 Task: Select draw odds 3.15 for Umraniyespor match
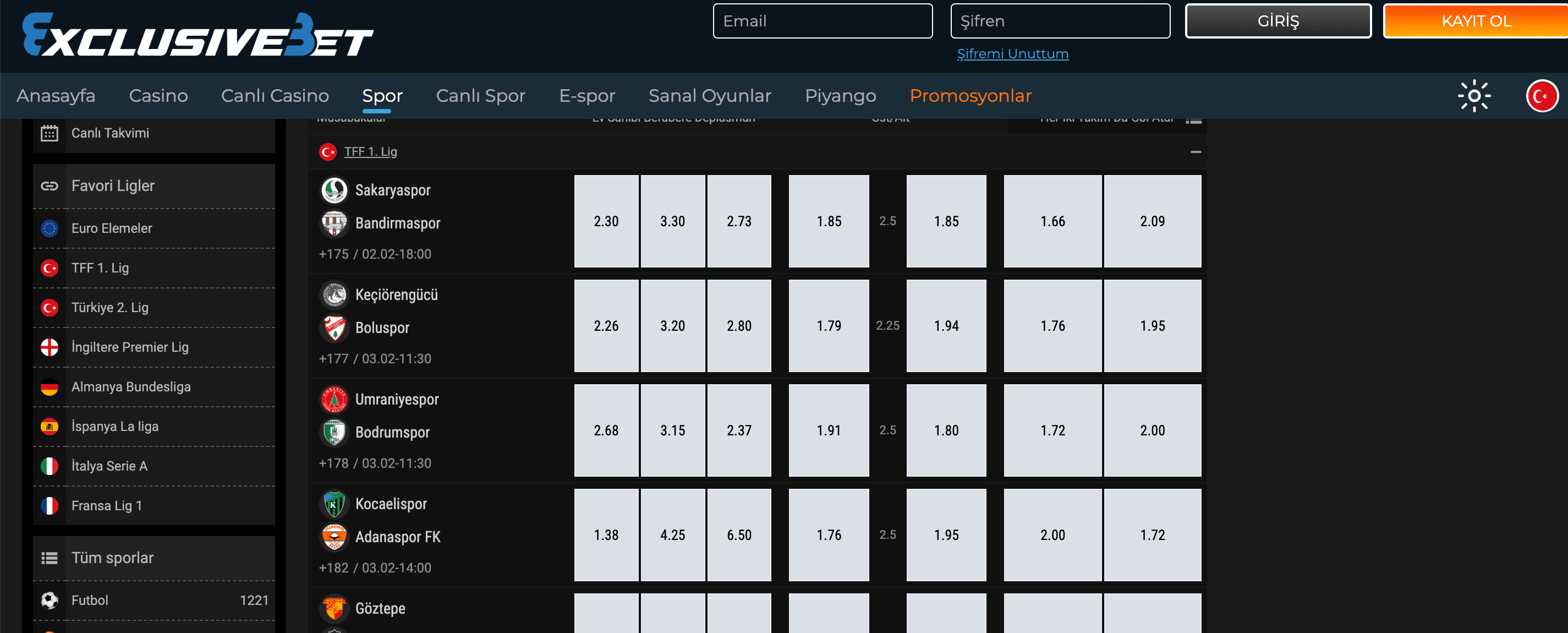pos(672,431)
